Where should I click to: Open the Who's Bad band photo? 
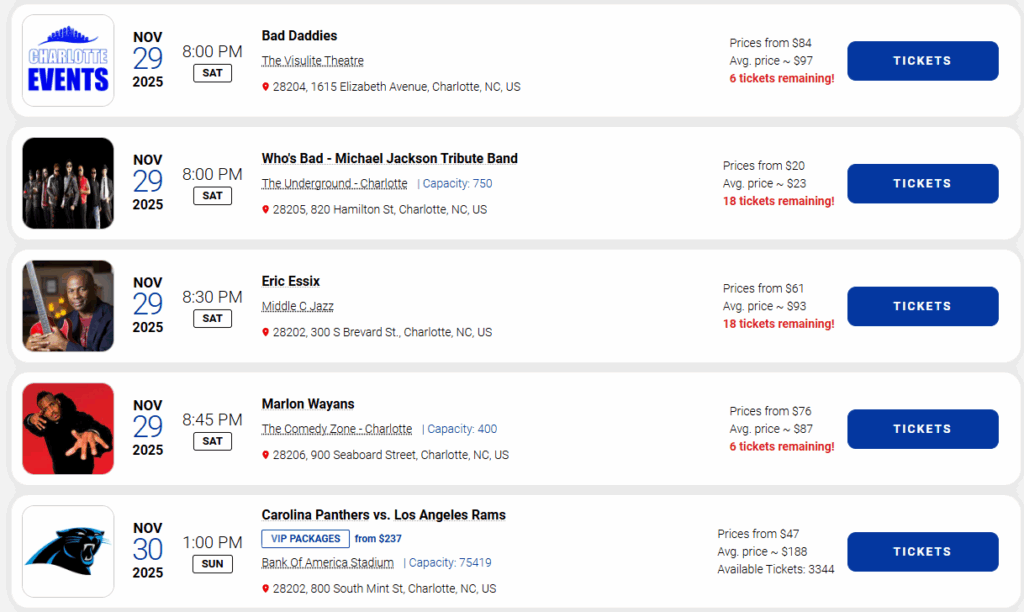68,183
